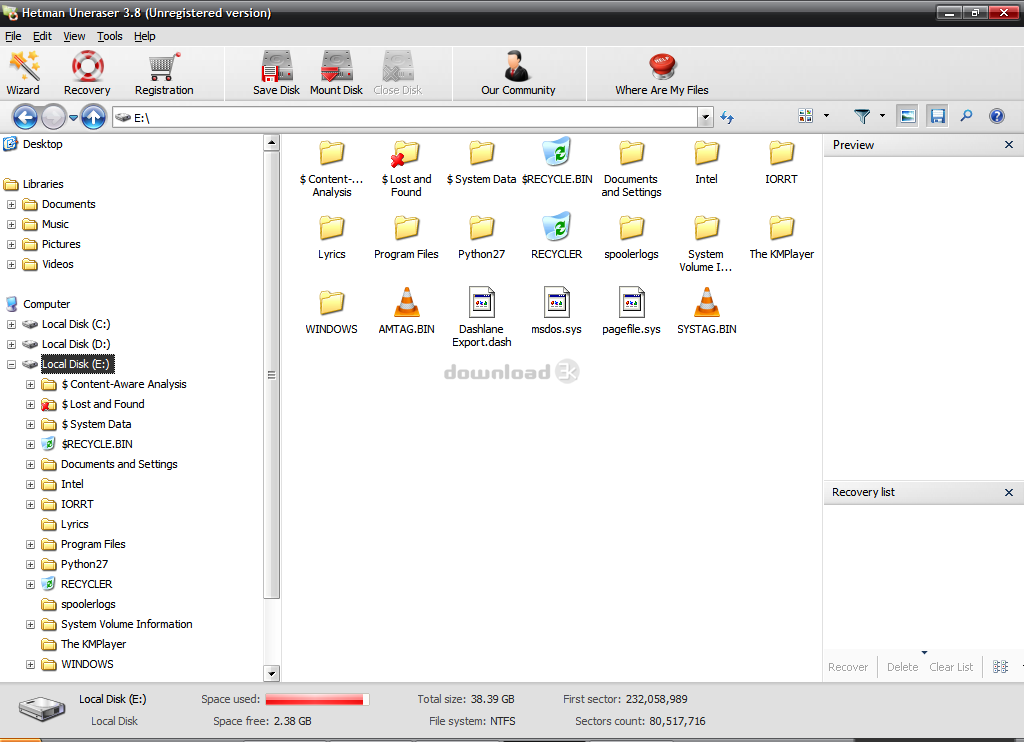1024x742 pixels.
Task: Close the Preview panel
Action: [1009, 145]
